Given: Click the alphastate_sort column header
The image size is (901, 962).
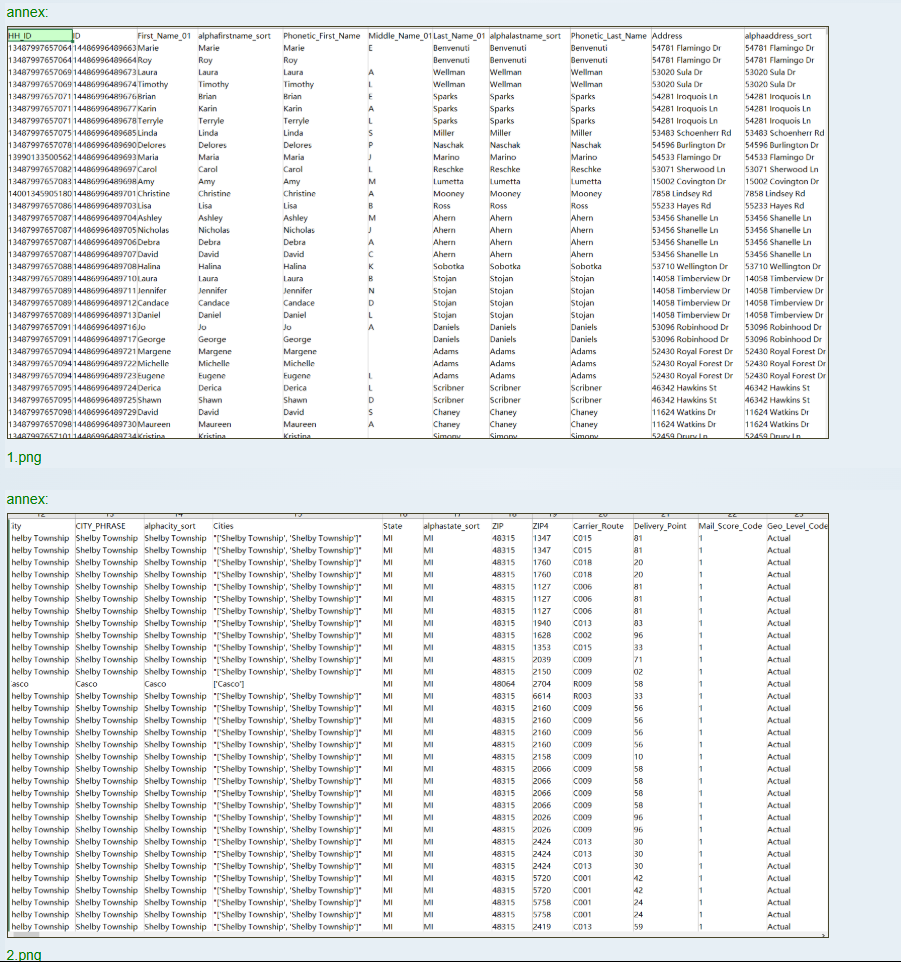Looking at the screenshot, I should (x=450, y=526).
